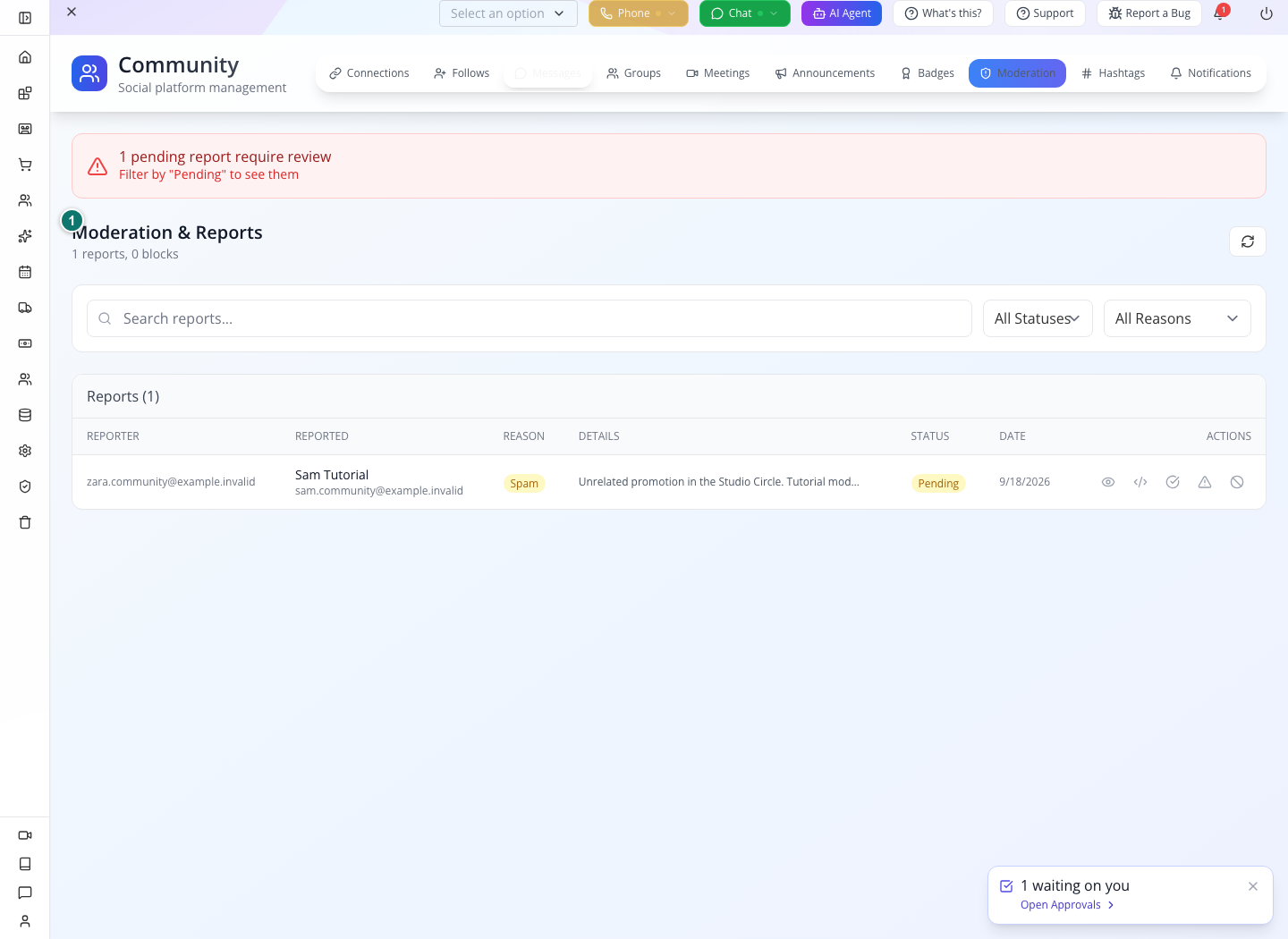Click the delivery truck sidebar icon

[25, 308]
